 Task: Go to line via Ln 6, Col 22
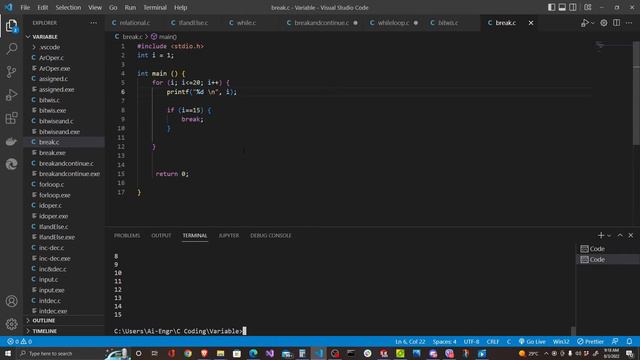pos(410,342)
